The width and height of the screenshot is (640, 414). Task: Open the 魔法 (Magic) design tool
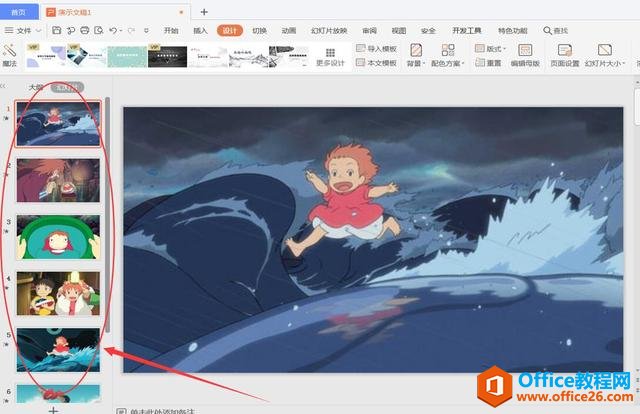[10, 55]
